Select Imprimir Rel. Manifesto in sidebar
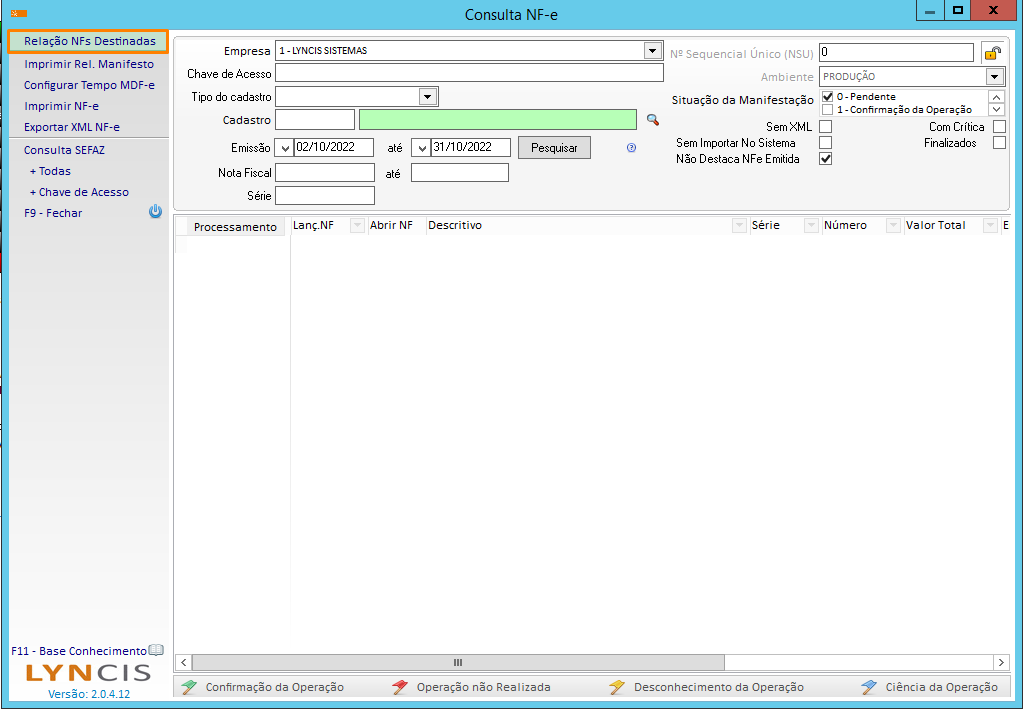1023x709 pixels. pos(89,64)
